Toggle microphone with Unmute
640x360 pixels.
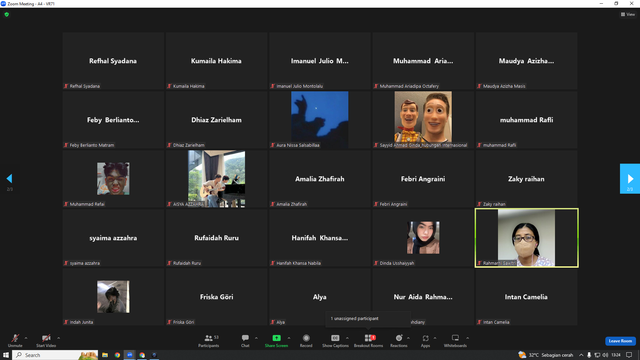15,341
